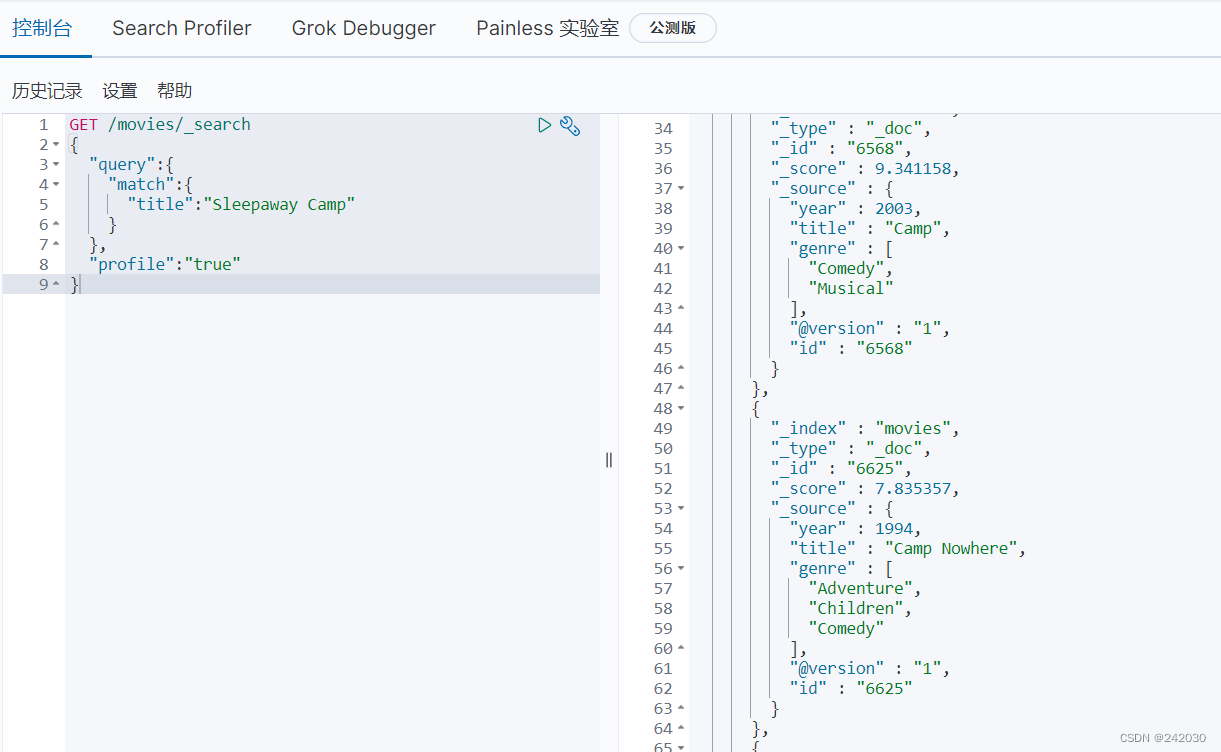Viewport: 1221px width, 752px height.
Task: Click "id" : "6568" at output line 45
Action: click(851, 349)
